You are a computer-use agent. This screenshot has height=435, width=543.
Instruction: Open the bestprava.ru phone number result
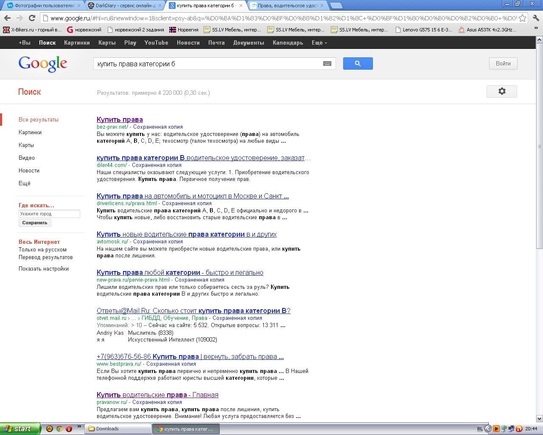click(x=190, y=356)
